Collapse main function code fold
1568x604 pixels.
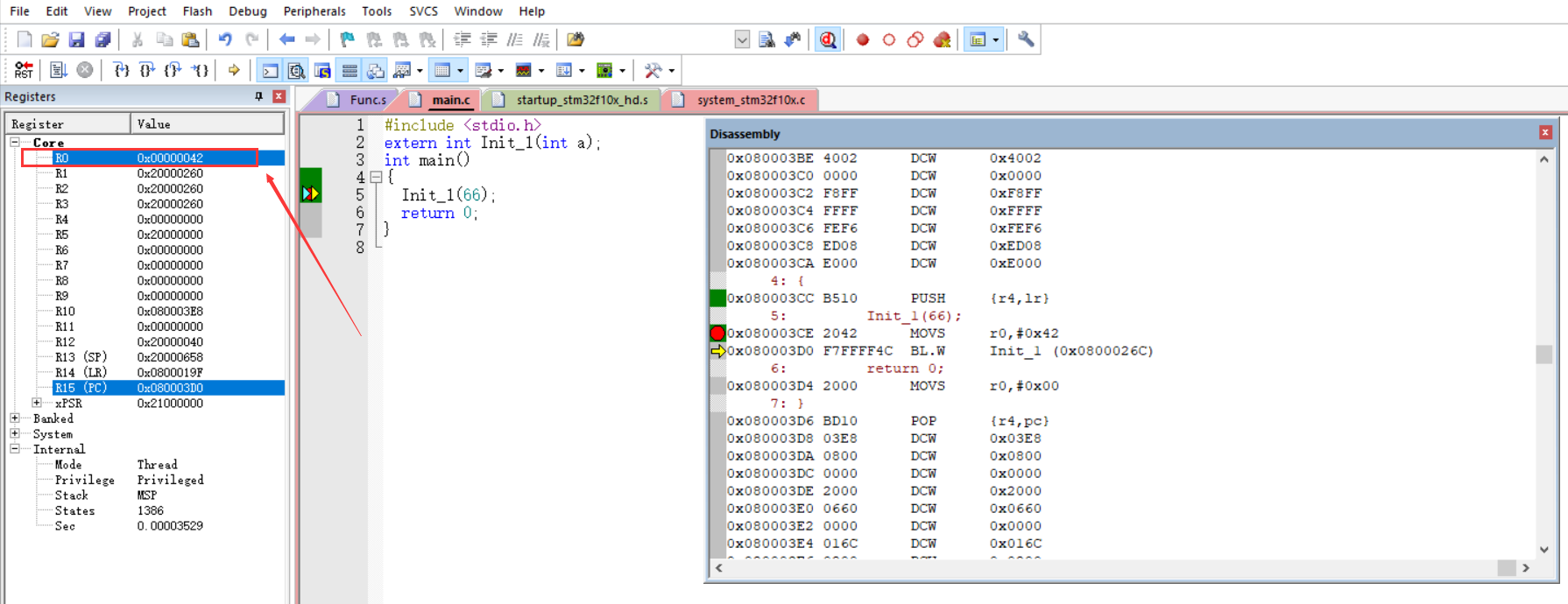pyautogui.click(x=376, y=177)
